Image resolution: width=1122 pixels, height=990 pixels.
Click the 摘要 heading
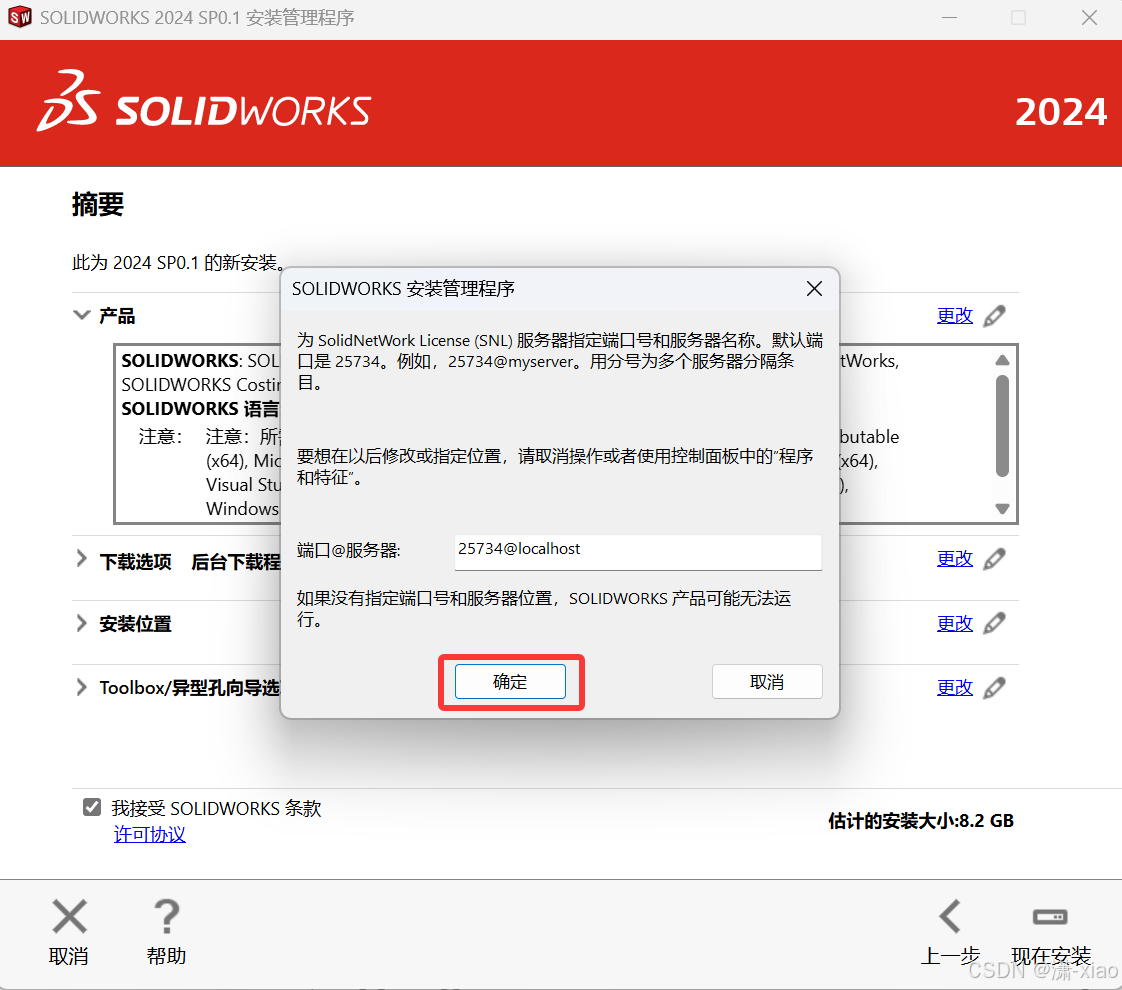(x=98, y=205)
